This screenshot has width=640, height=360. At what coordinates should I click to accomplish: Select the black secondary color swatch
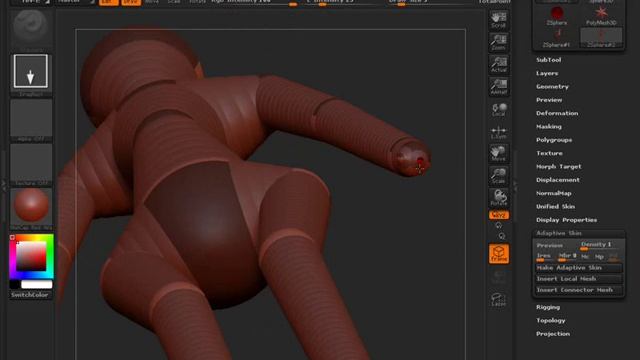[15, 284]
